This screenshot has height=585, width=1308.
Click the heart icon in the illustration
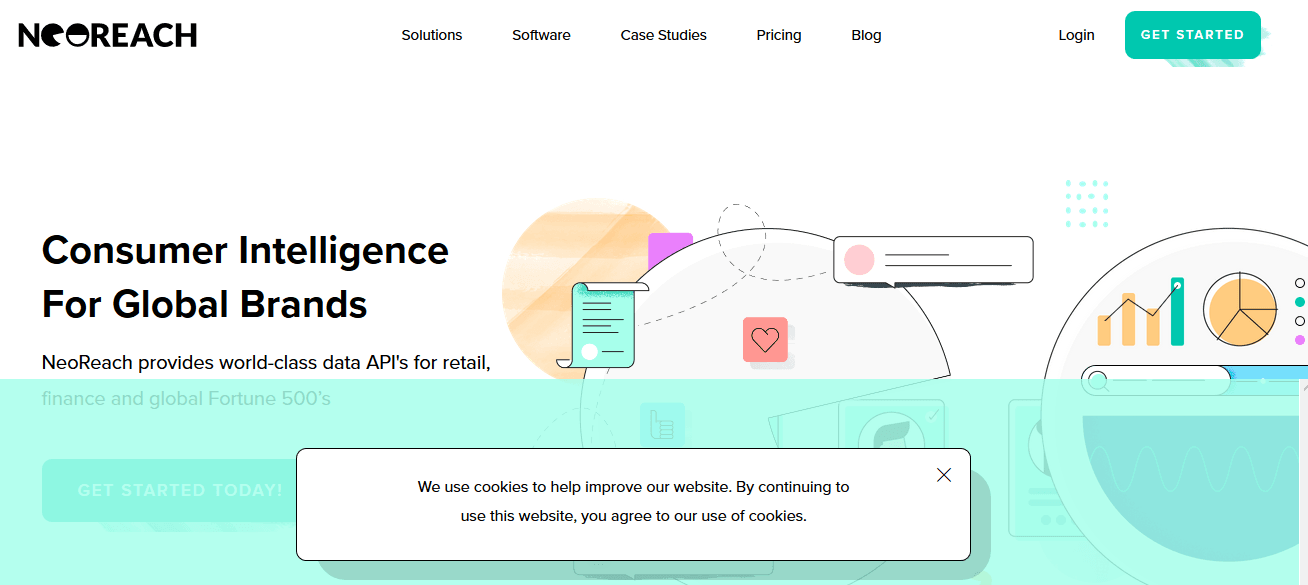pyautogui.click(x=765, y=340)
